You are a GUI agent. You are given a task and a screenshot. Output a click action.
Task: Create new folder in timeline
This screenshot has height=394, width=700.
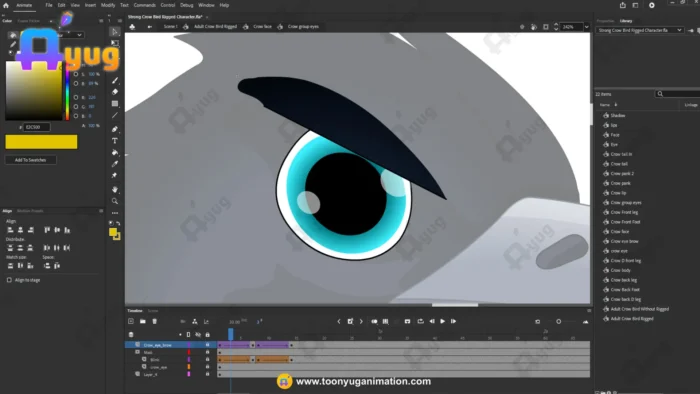(x=142, y=321)
